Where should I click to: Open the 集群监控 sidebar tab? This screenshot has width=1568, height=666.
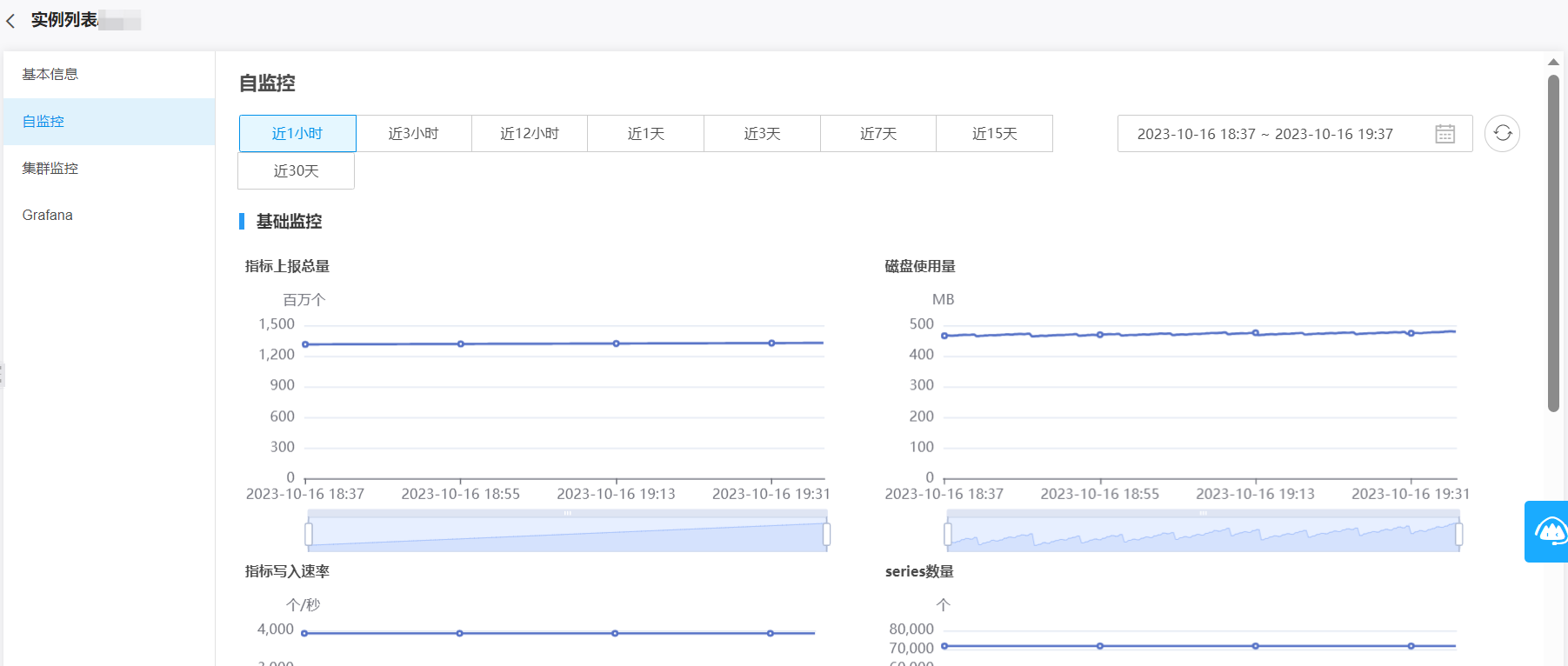[x=50, y=169]
